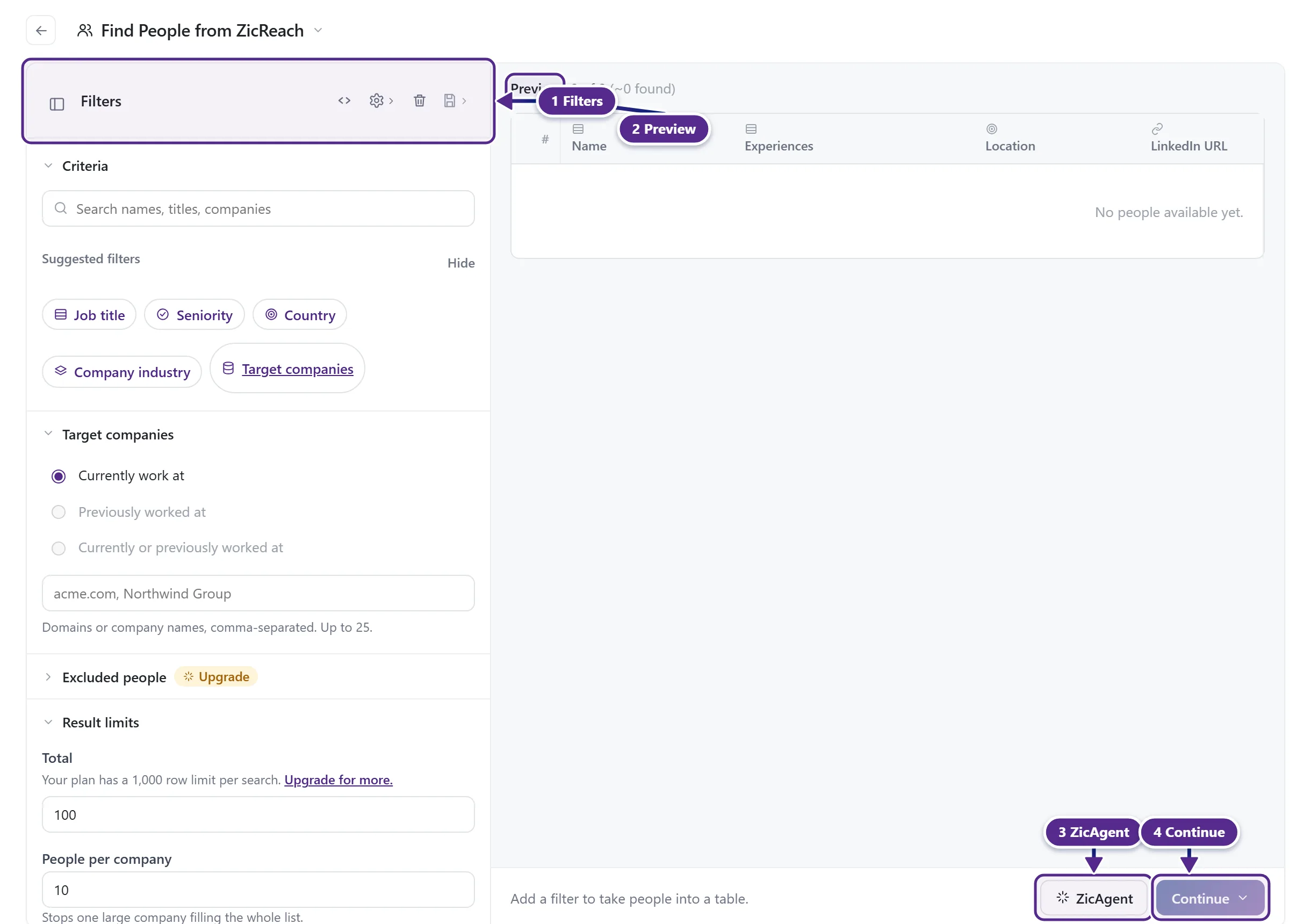Add the Country filter
This screenshot has width=1311, height=924.
300,315
